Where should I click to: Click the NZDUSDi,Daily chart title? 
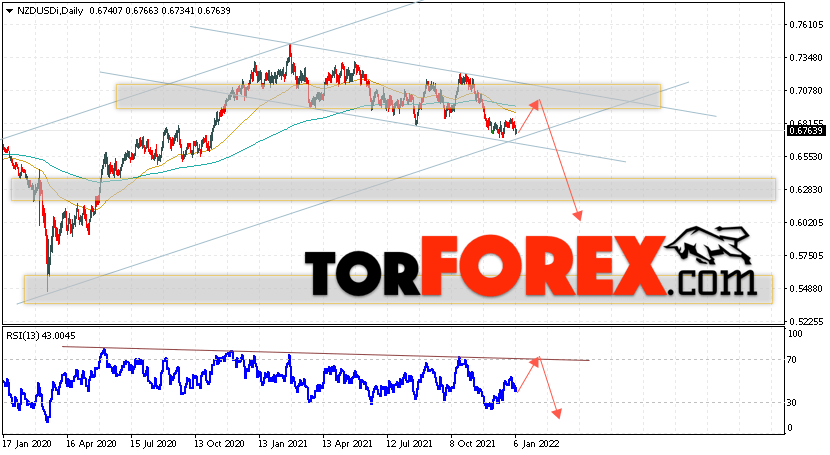pos(50,11)
